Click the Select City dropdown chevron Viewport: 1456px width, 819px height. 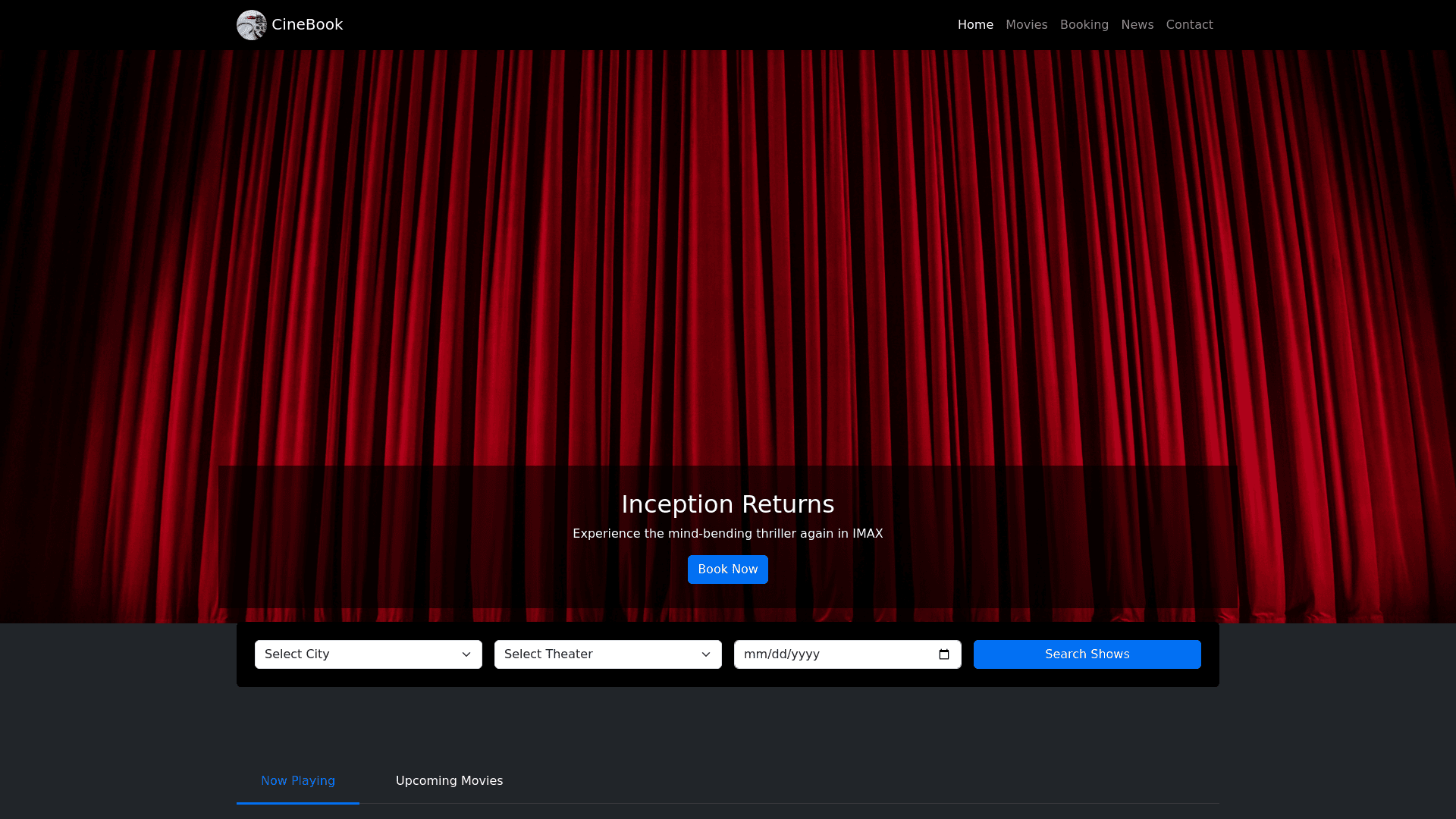[x=466, y=654]
